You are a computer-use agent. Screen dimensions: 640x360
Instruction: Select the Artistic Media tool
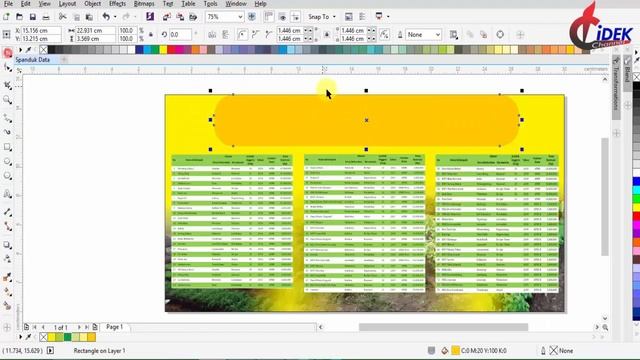(x=7, y=132)
